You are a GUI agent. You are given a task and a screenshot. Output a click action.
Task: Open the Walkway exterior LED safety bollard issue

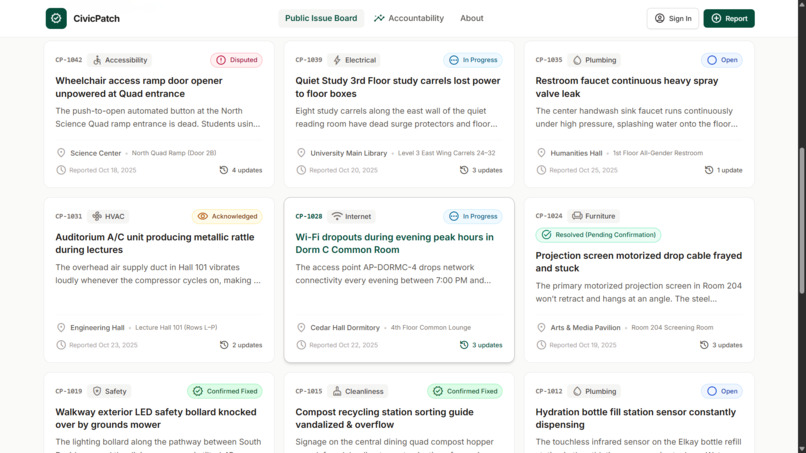pos(156,418)
